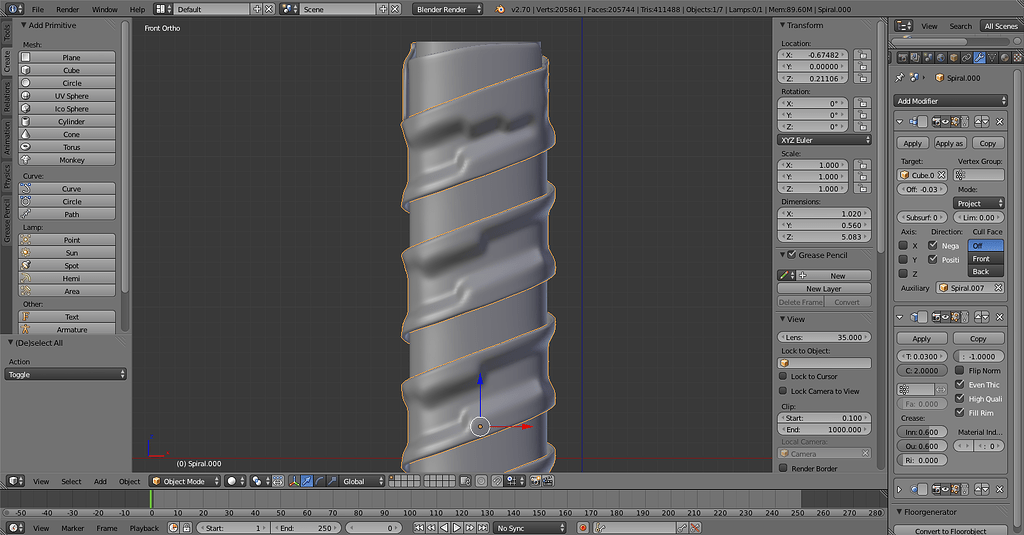Add a Path curve
The height and width of the screenshot is (535, 1024).
tap(67, 214)
